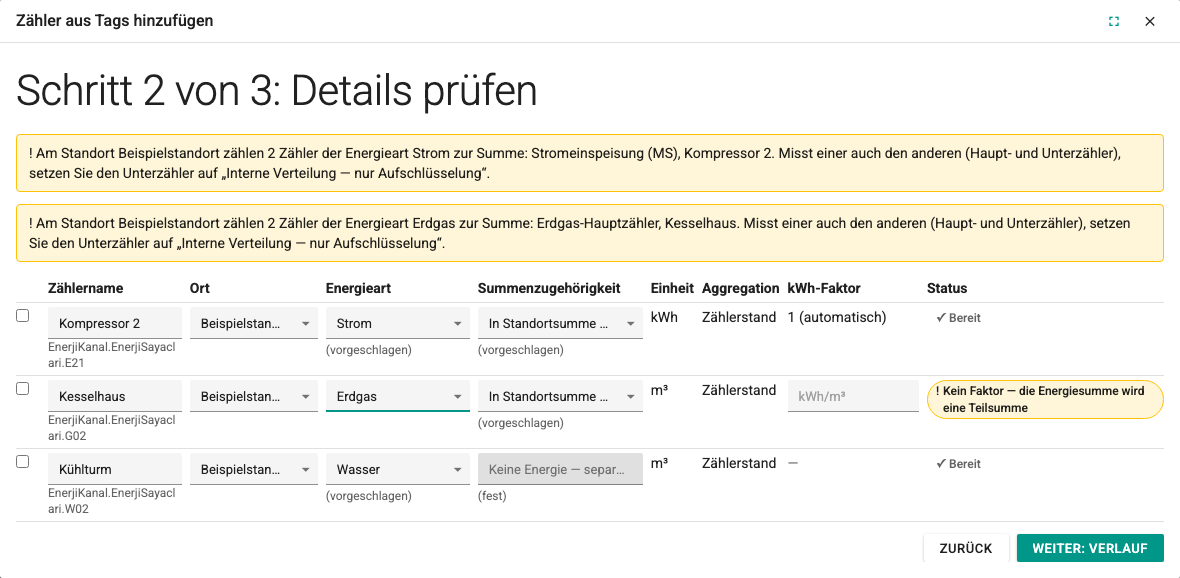Focus the kWh/m³ factor input
1180x578 pixels.
pyautogui.click(x=853, y=396)
